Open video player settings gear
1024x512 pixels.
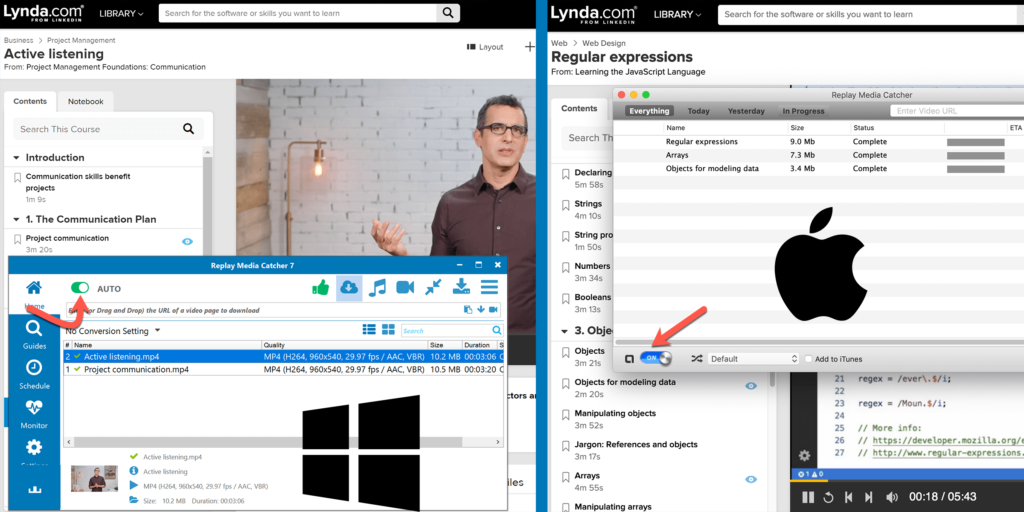[x=804, y=455]
